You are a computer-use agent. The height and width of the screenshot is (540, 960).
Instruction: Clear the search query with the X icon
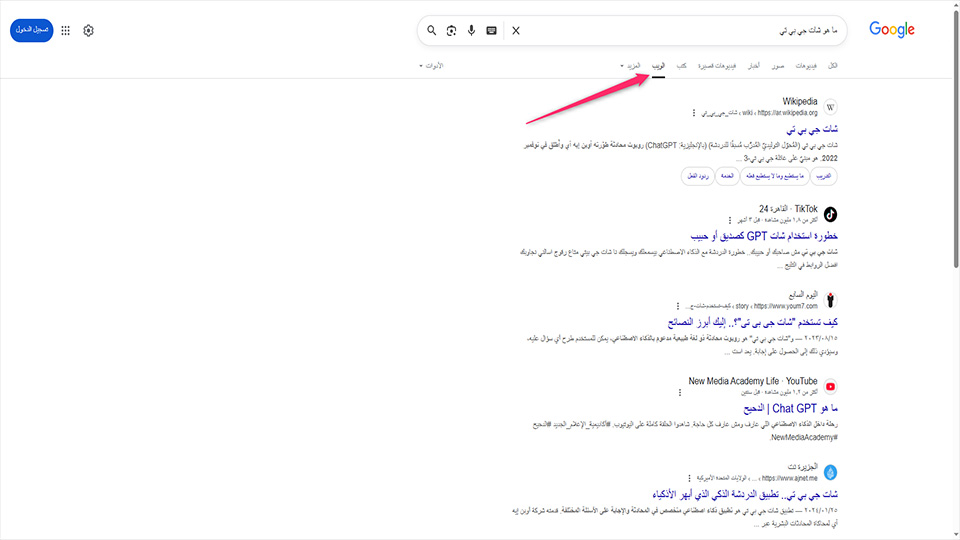tap(516, 31)
